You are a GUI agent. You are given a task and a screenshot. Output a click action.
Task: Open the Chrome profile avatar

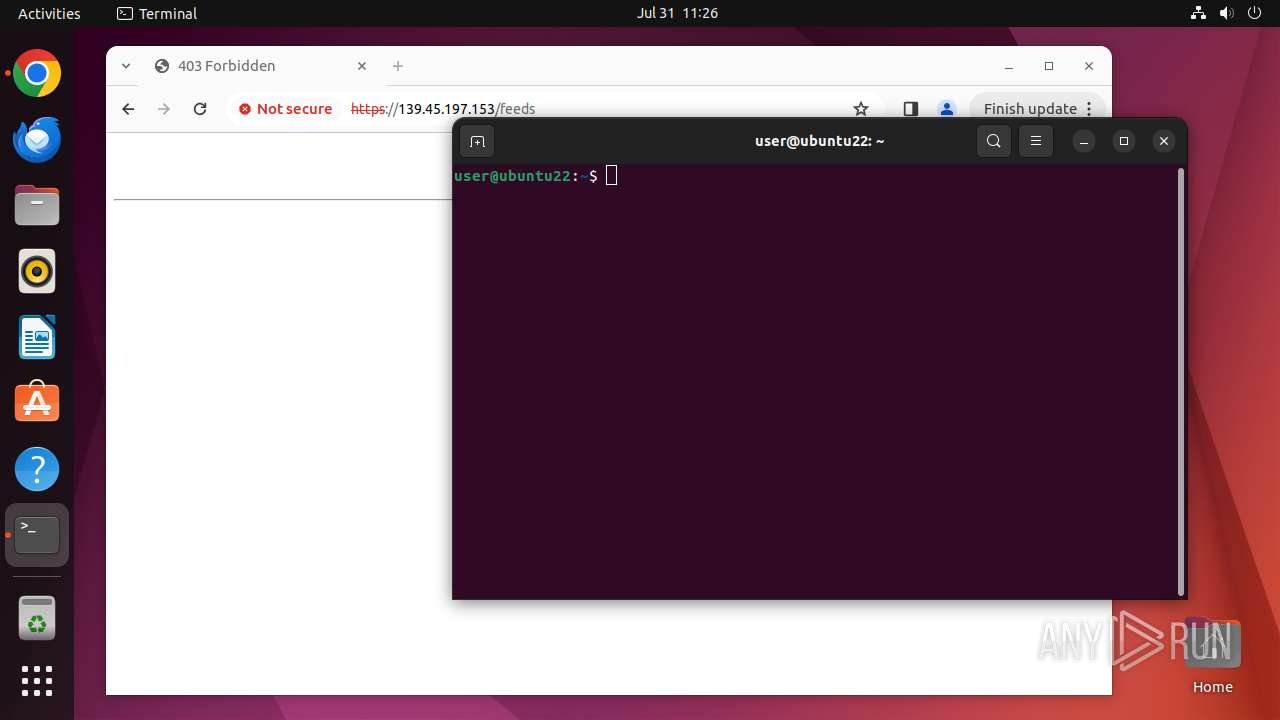click(947, 109)
